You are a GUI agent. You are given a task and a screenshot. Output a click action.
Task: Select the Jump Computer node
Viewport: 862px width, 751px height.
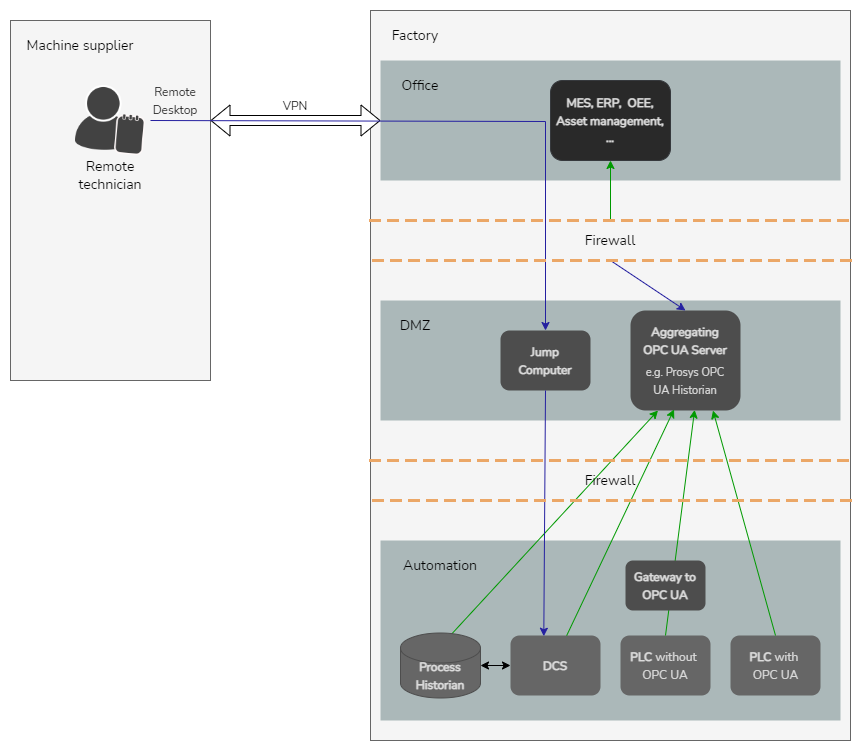545,360
